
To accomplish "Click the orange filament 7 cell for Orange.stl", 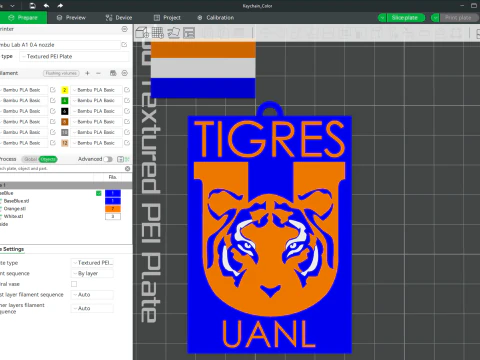I will 113,209.
